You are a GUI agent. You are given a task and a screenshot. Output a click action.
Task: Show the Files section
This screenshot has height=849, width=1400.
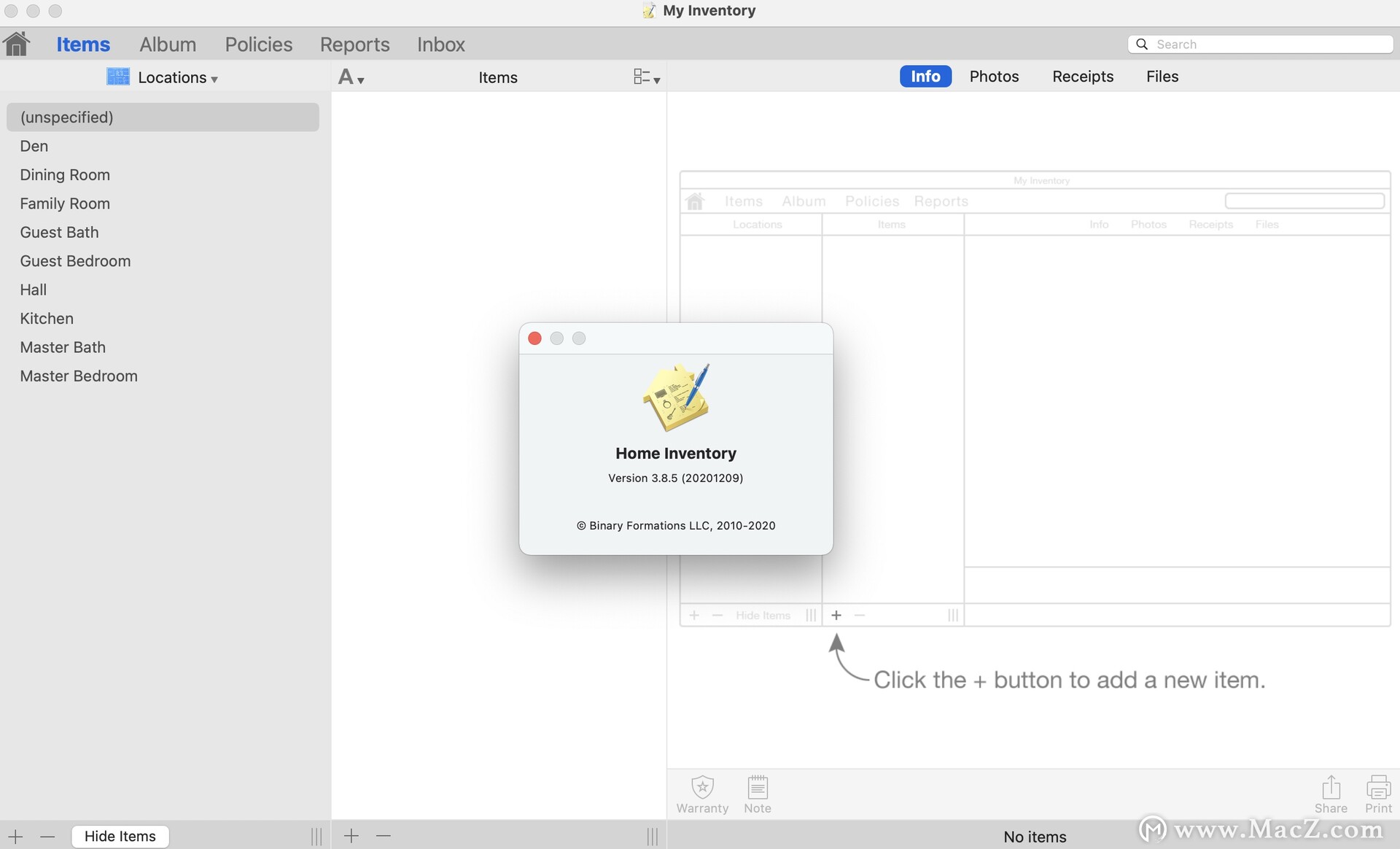pyautogui.click(x=1162, y=77)
